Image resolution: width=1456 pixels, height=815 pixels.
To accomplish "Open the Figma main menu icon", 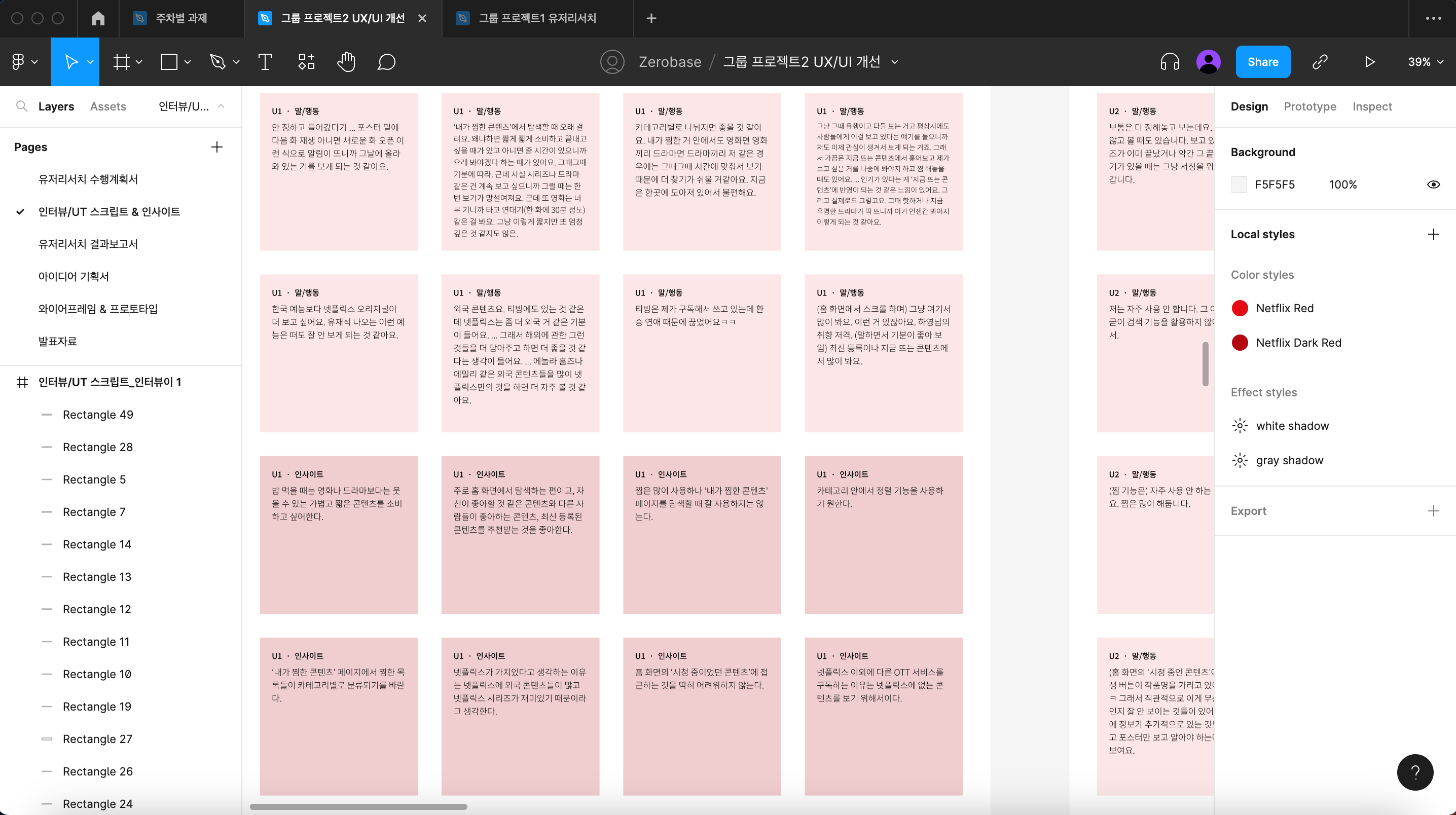I will tap(18, 62).
